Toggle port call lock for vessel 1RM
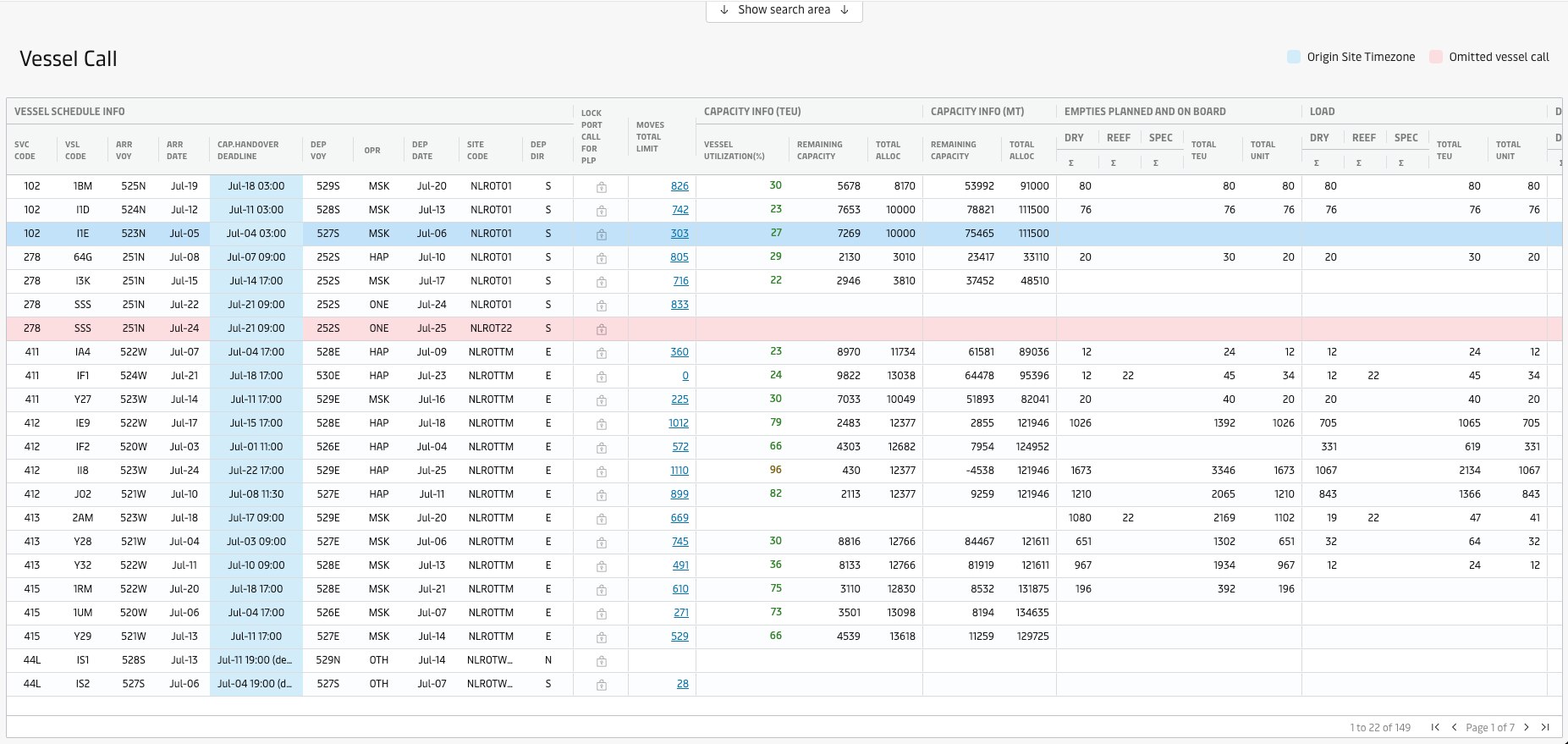This screenshot has height=744, width=1568. pyautogui.click(x=601, y=589)
